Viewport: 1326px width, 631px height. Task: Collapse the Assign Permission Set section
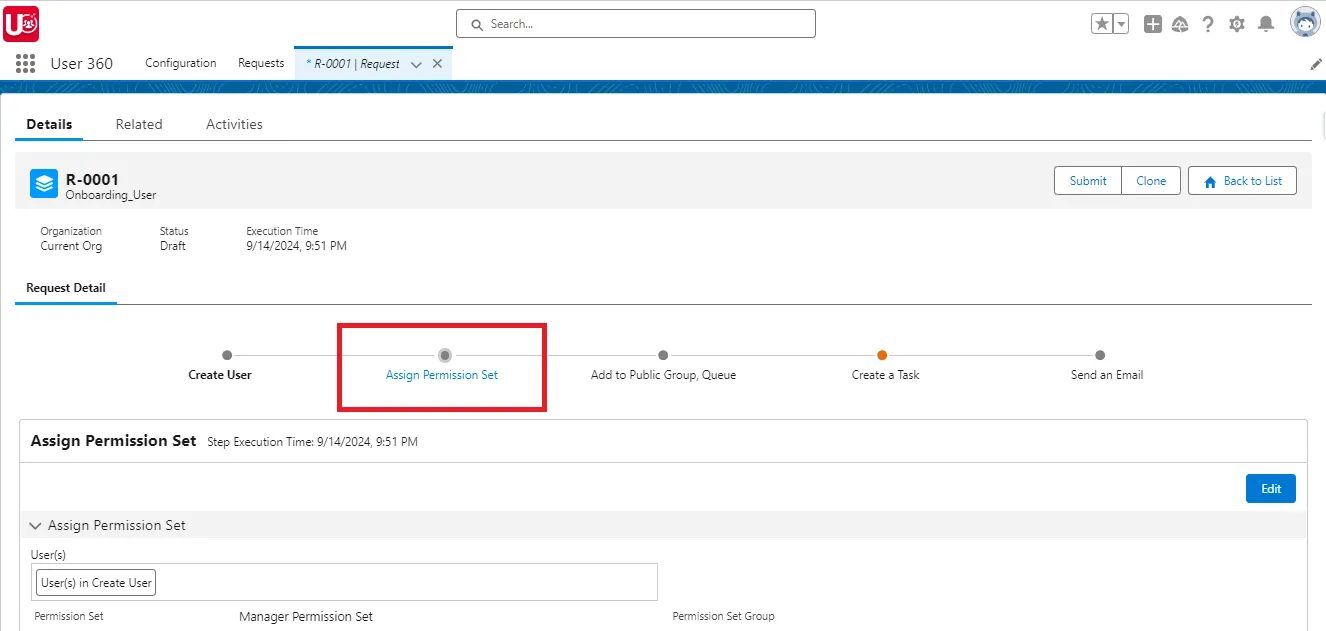tap(35, 525)
